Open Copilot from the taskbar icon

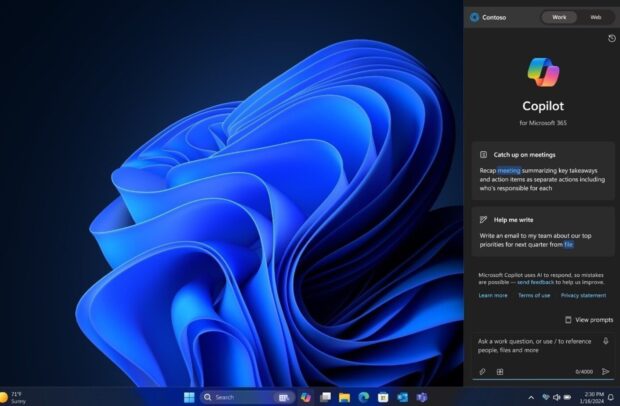coord(306,397)
